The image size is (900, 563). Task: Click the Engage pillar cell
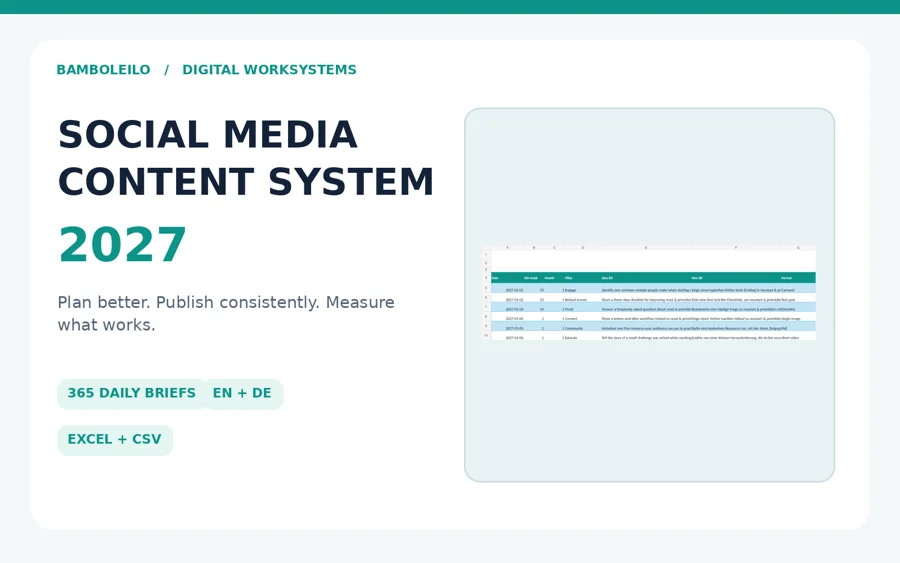[569, 290]
